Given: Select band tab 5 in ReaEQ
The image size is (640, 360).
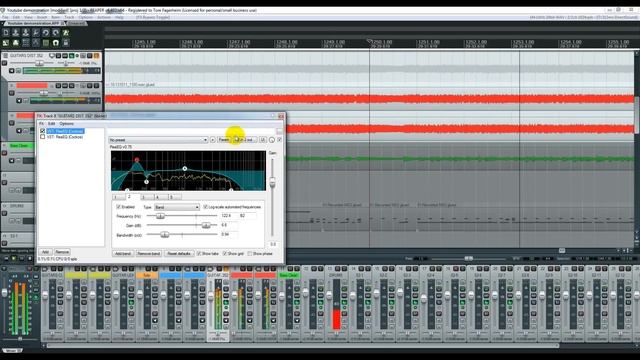Looking at the screenshot, I should click(175, 197).
